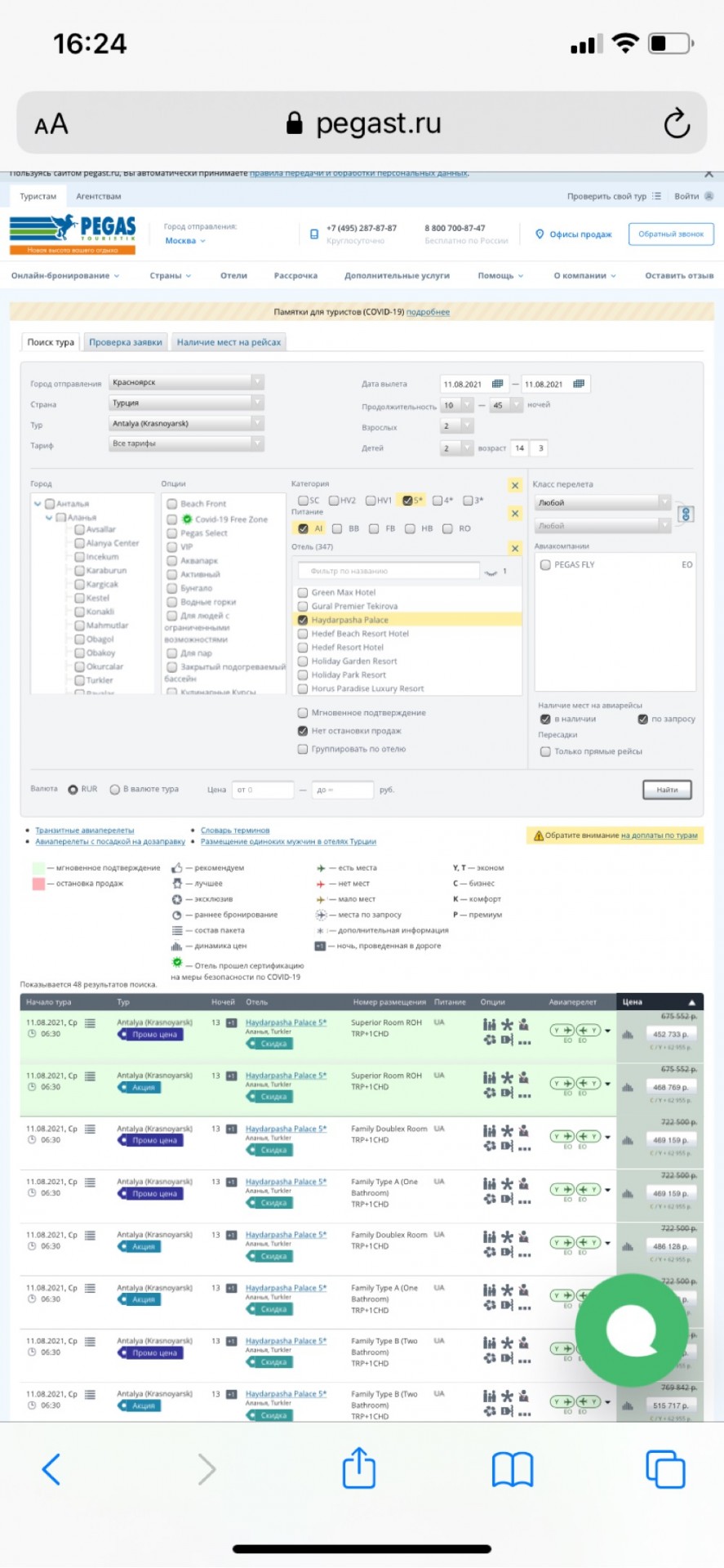
Task: Collapse the Анталья city tree node
Action: 38,504
